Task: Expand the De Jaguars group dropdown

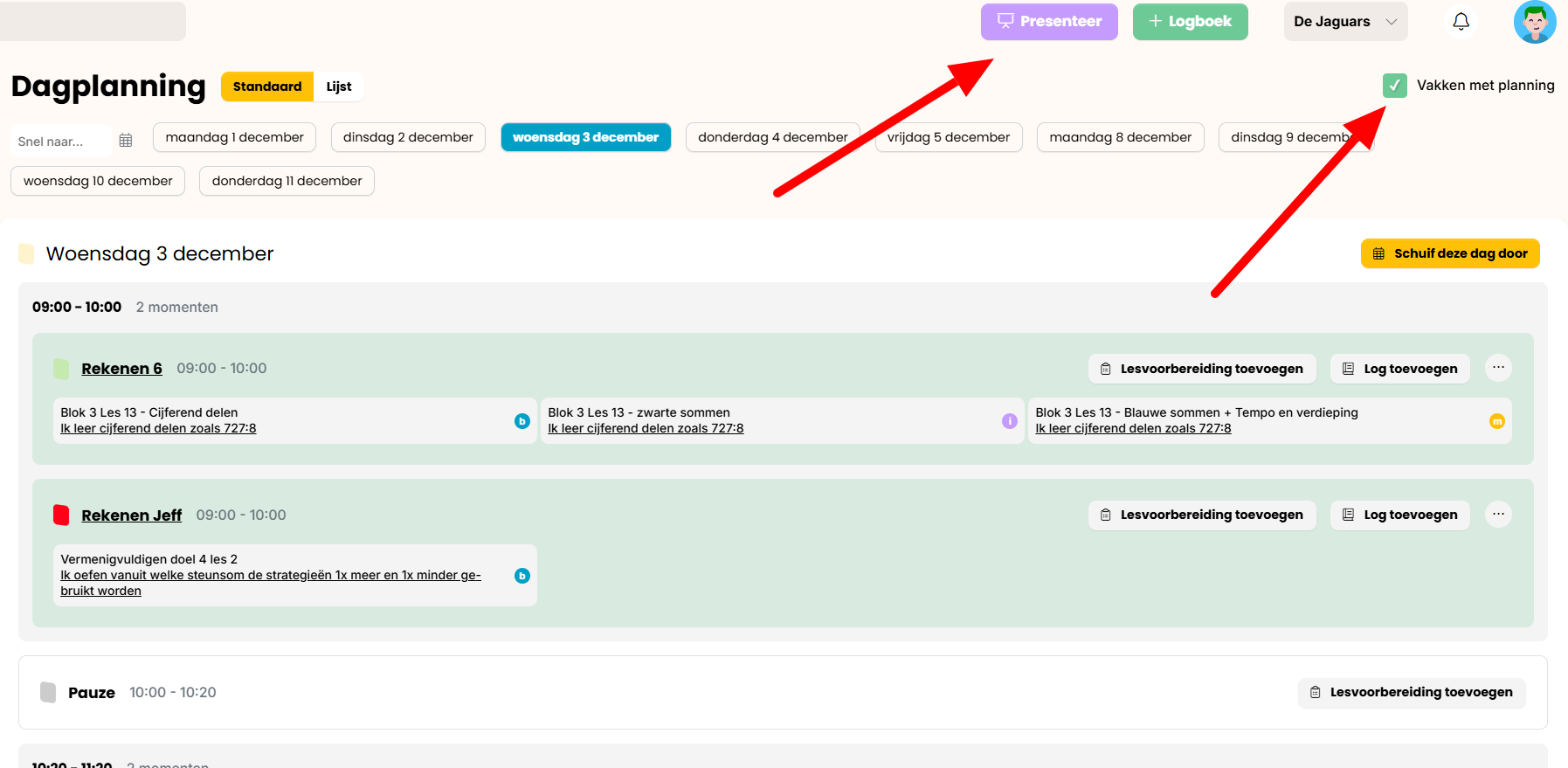Action: (1345, 22)
